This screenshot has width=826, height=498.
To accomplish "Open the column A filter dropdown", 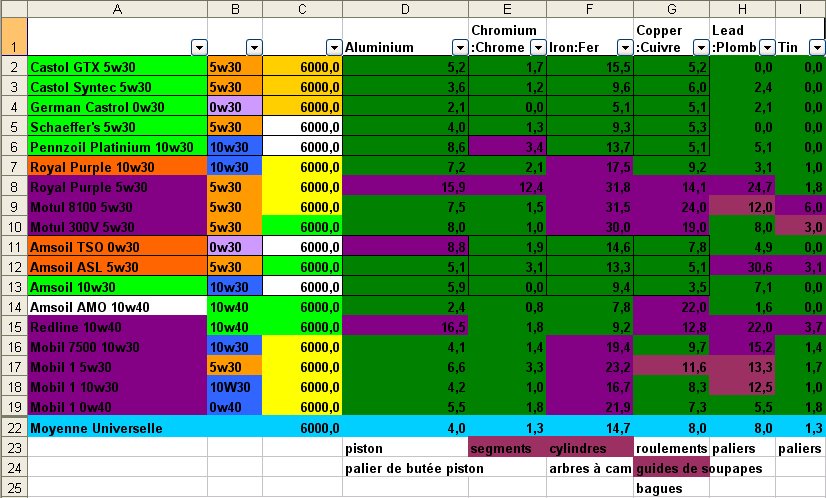I will pos(197,47).
